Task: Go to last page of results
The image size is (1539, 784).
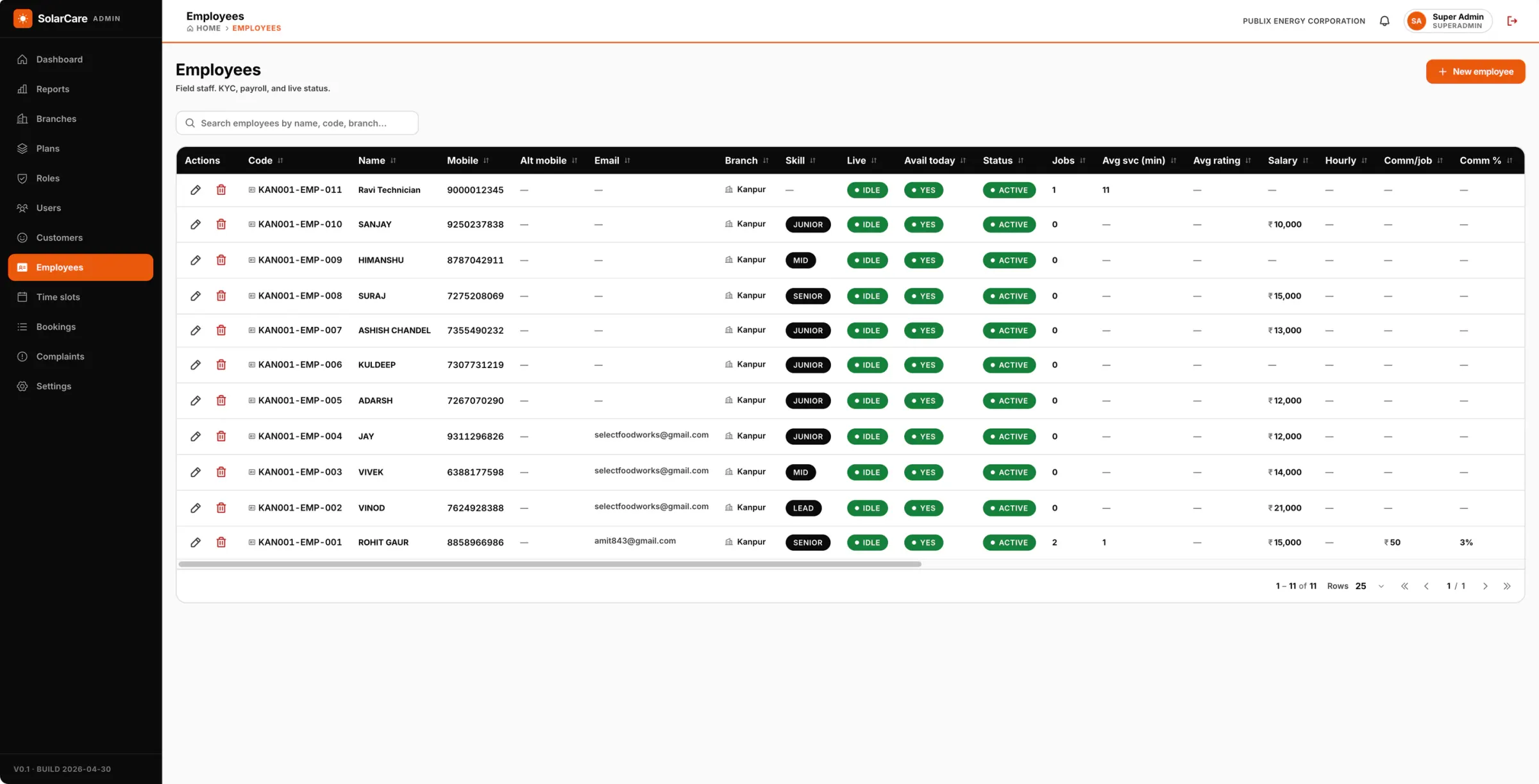Action: point(1507,586)
